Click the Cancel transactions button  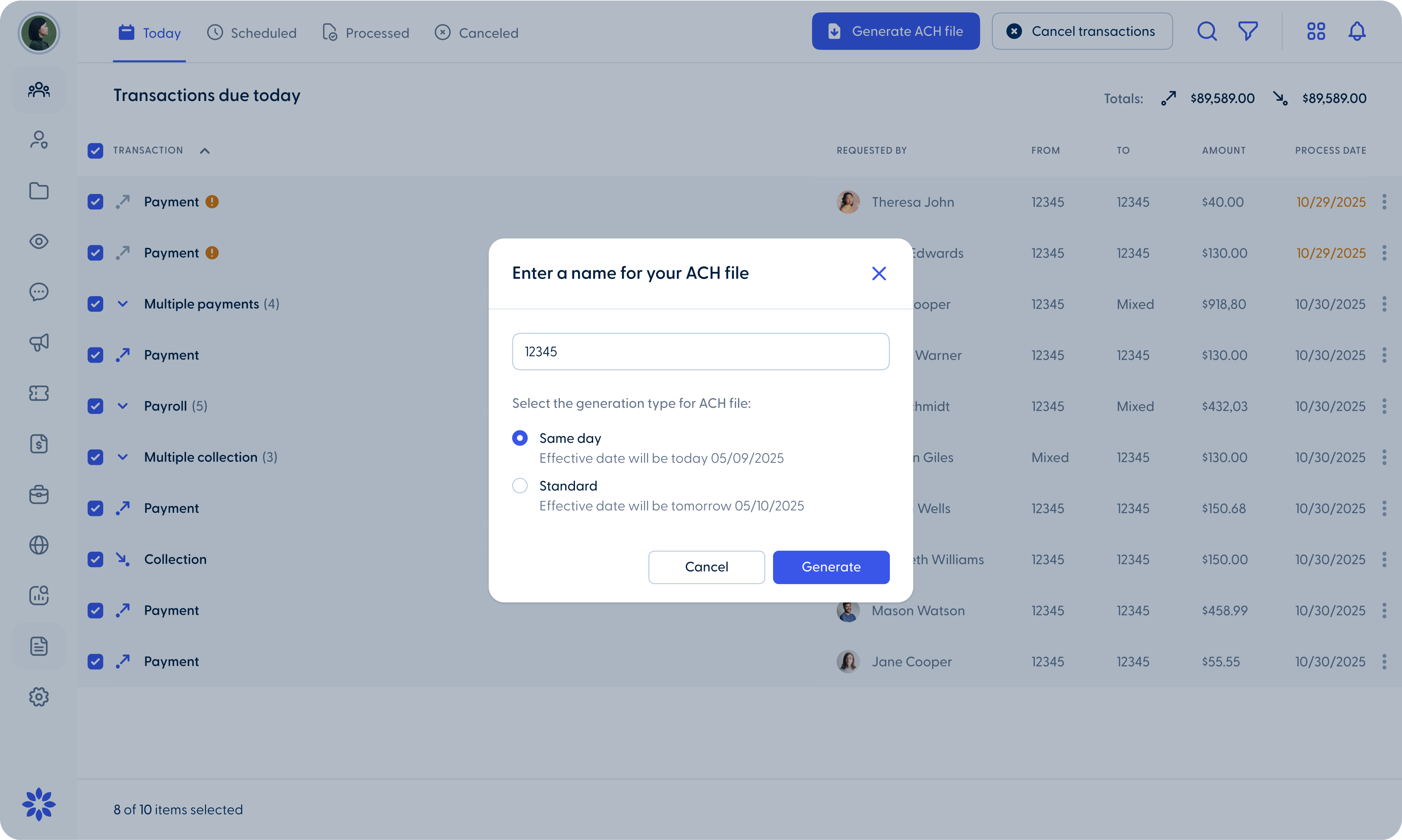(1081, 31)
